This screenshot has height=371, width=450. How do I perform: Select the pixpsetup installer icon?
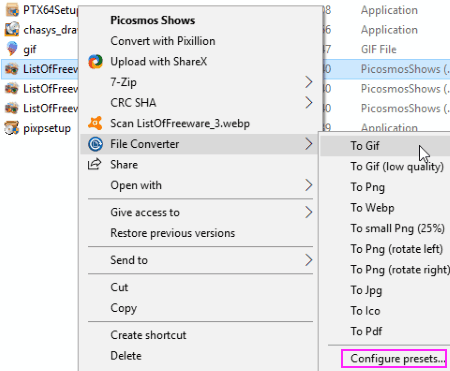coord(12,128)
